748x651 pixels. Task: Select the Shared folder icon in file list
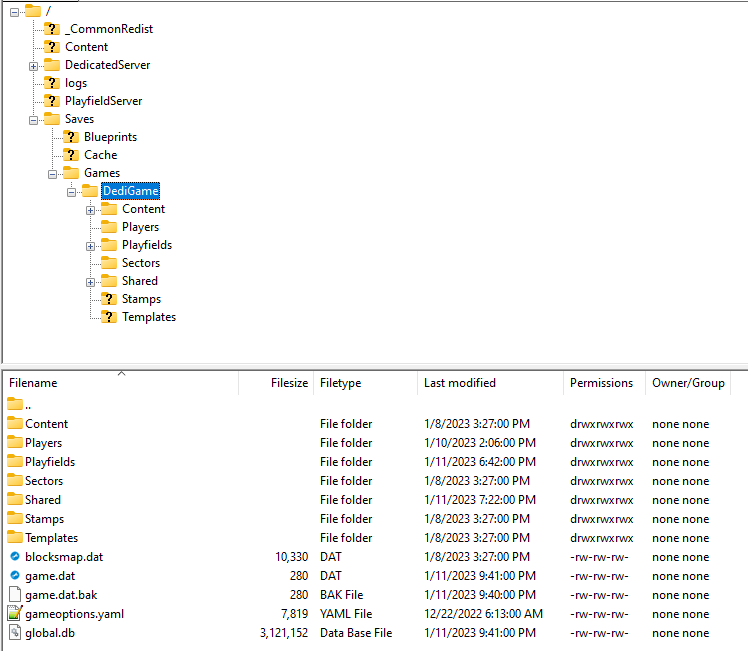point(15,499)
